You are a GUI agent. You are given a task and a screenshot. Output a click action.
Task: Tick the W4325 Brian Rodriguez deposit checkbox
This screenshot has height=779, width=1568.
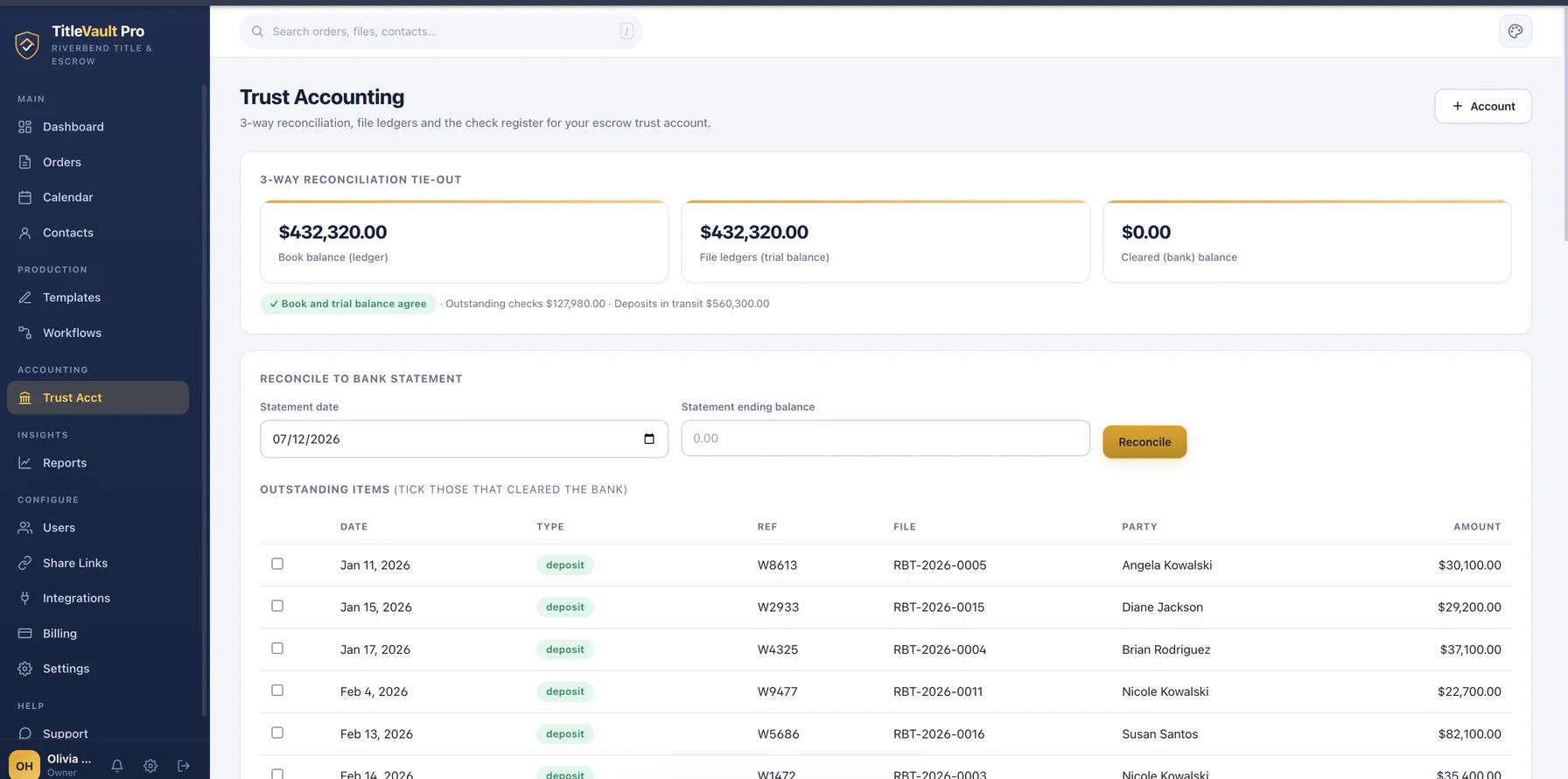277,649
